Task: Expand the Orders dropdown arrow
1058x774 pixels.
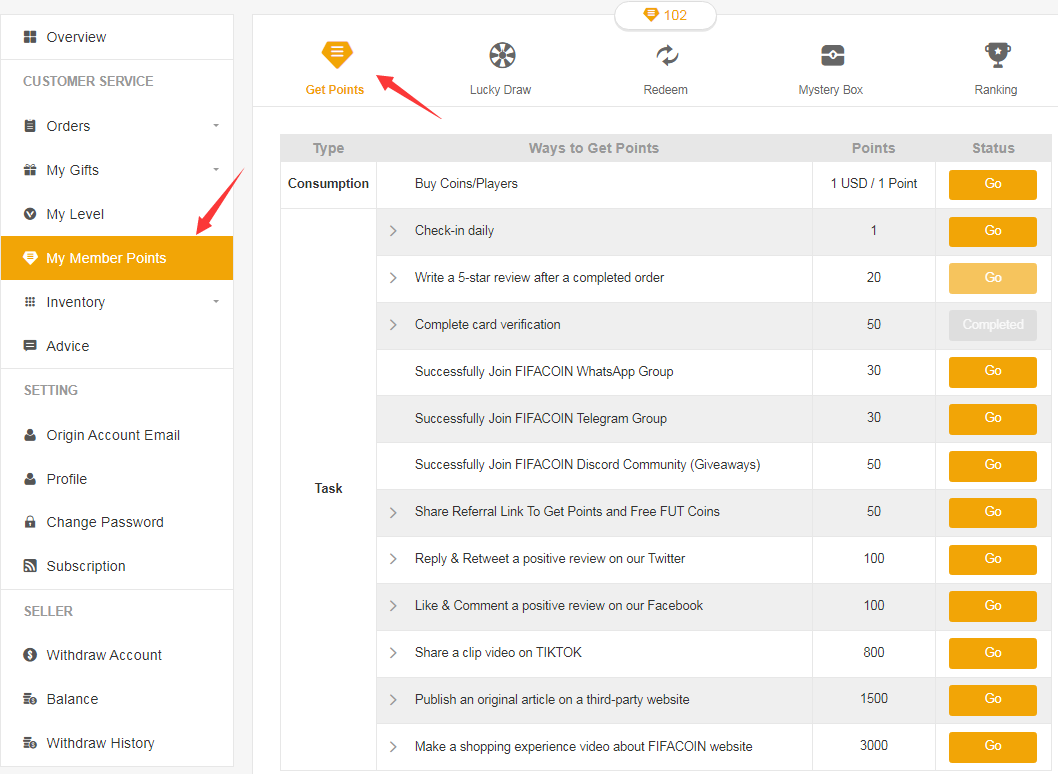Action: [x=216, y=126]
